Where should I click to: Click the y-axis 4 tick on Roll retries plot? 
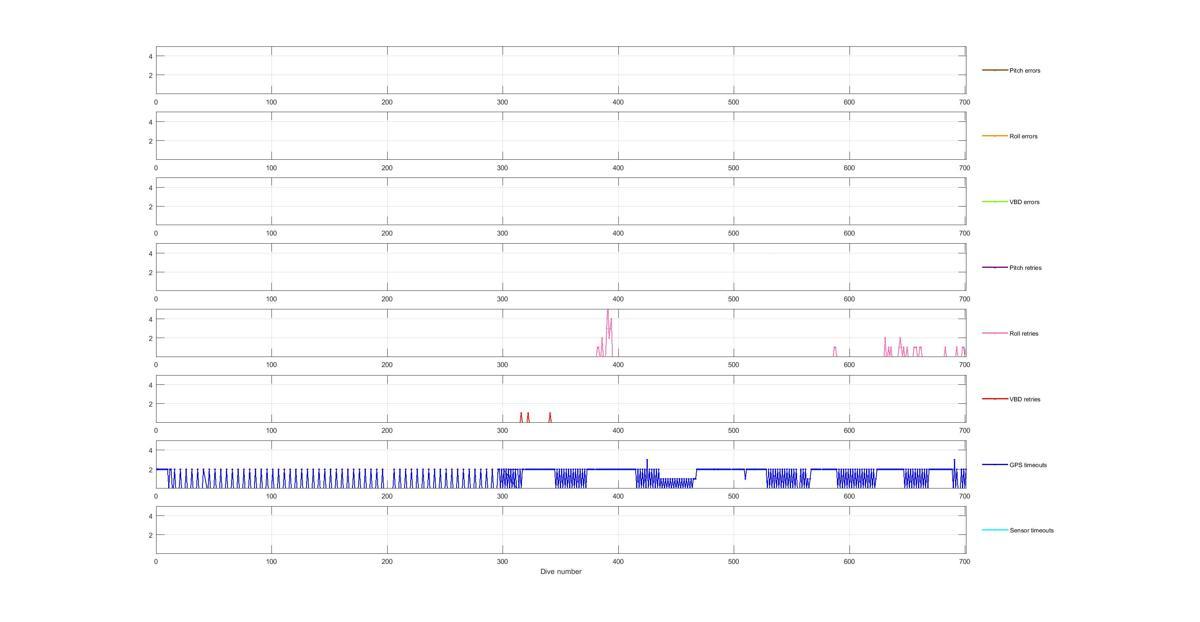click(x=150, y=319)
